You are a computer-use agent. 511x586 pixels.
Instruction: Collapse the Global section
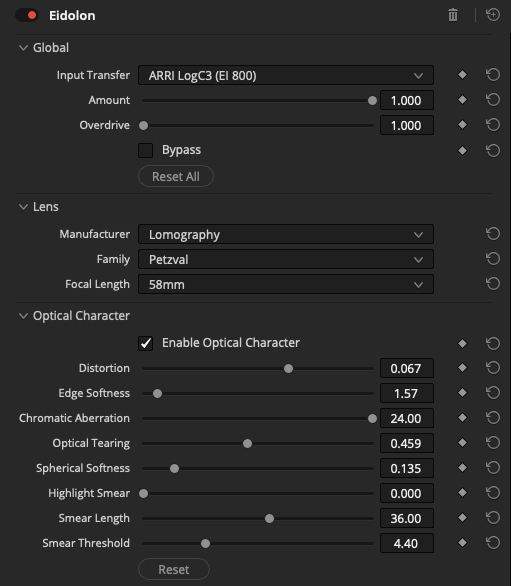24,48
